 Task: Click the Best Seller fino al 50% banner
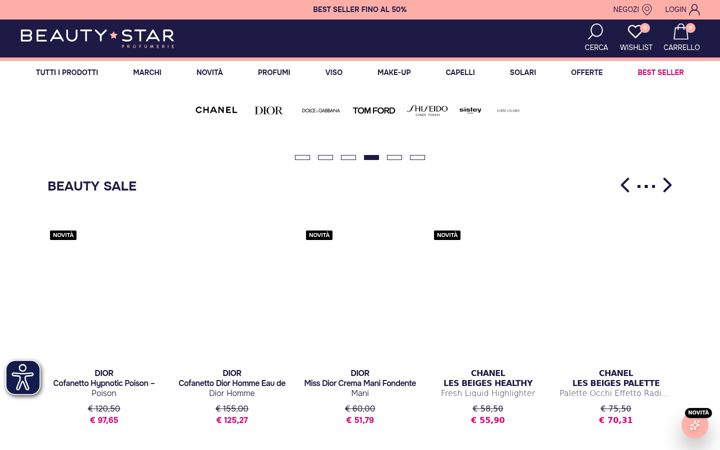[x=360, y=9]
